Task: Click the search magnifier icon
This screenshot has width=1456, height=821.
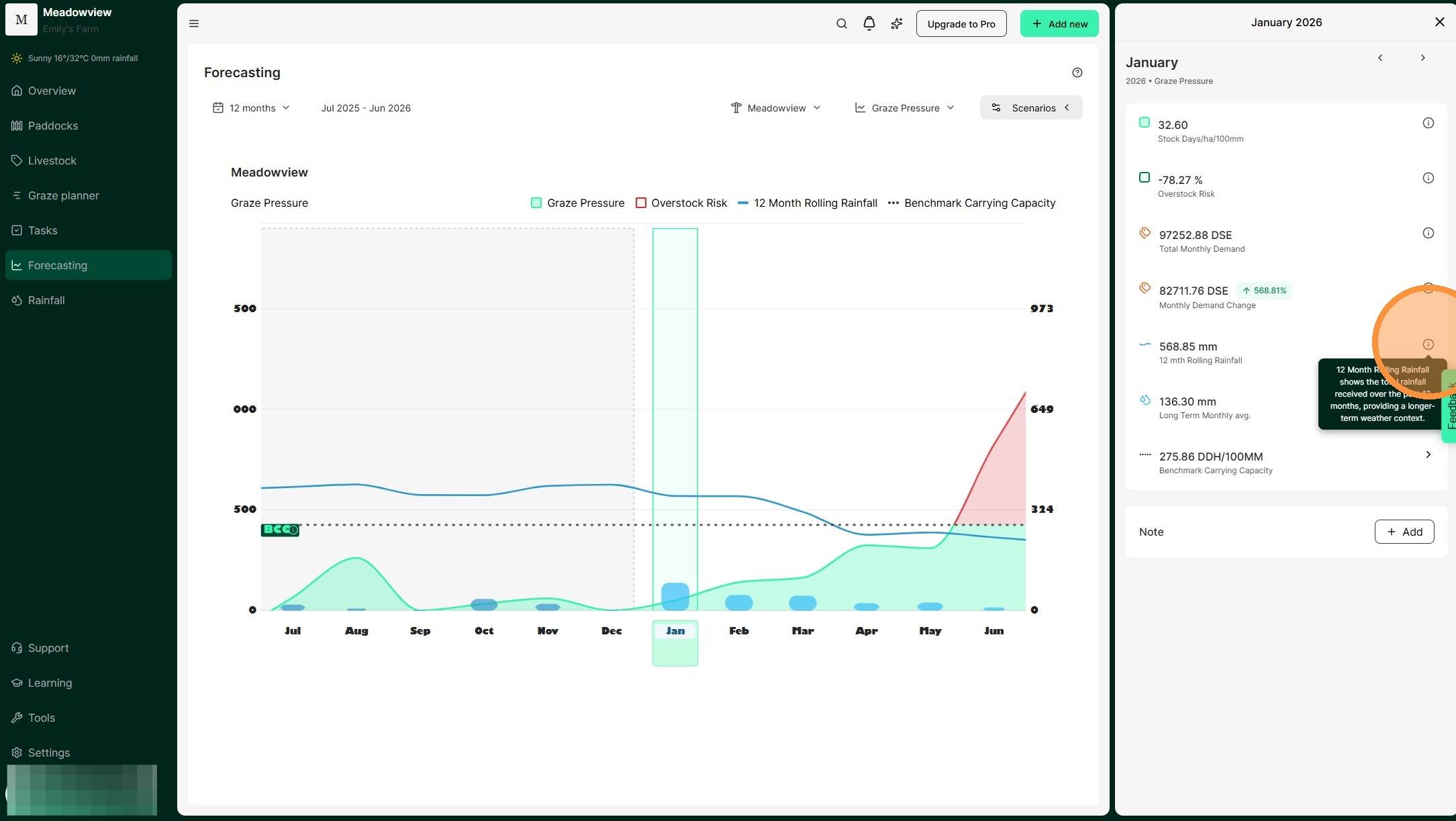Action: tap(841, 23)
